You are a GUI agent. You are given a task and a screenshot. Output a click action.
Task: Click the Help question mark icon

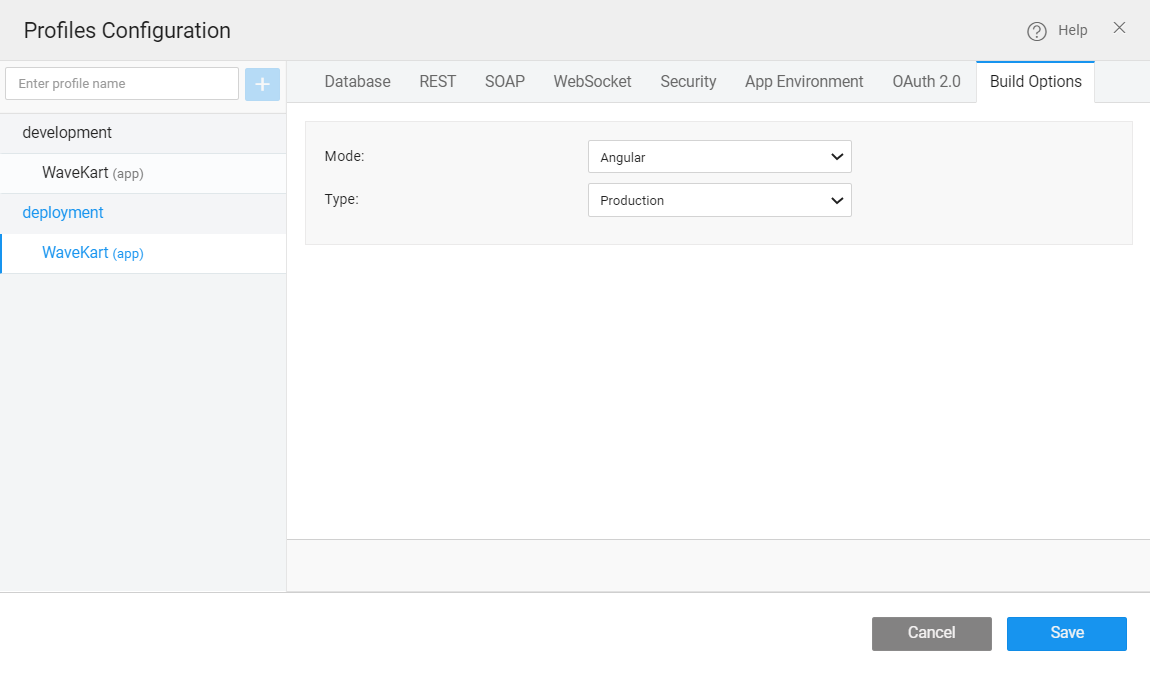1037,31
